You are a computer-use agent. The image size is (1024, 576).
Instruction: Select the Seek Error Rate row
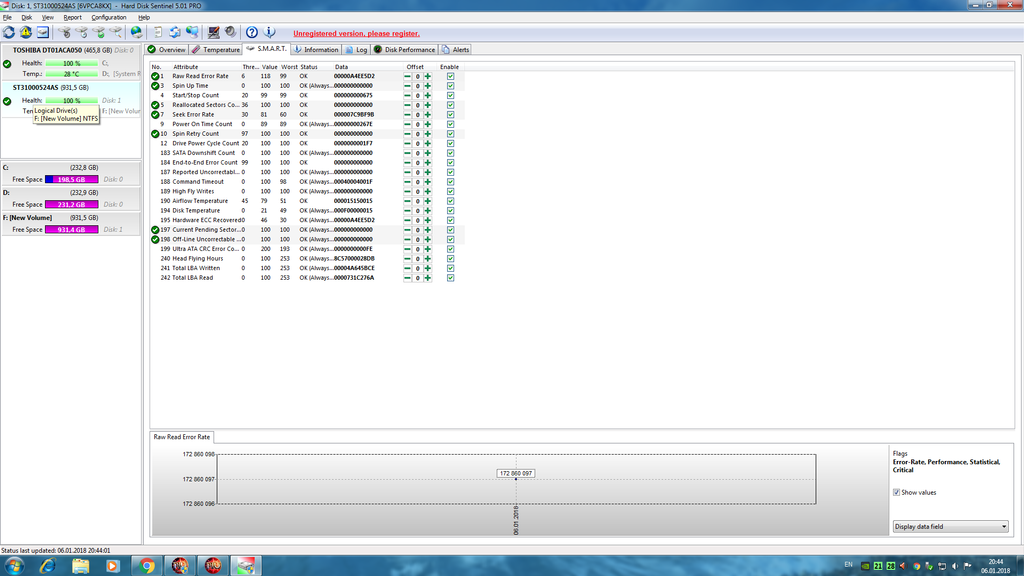coord(307,115)
